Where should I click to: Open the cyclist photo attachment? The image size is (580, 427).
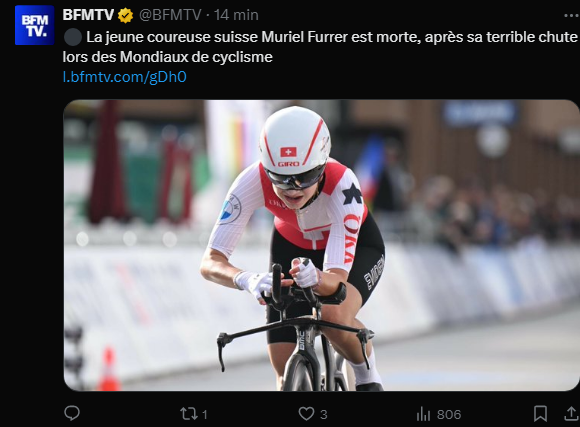tap(321, 245)
